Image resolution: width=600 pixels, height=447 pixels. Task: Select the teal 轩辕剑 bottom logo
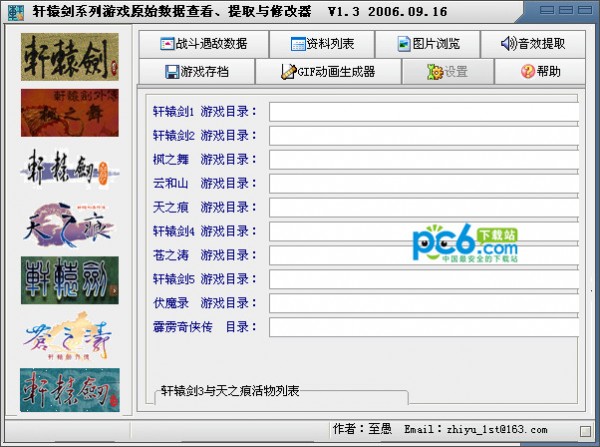[x=70, y=390]
